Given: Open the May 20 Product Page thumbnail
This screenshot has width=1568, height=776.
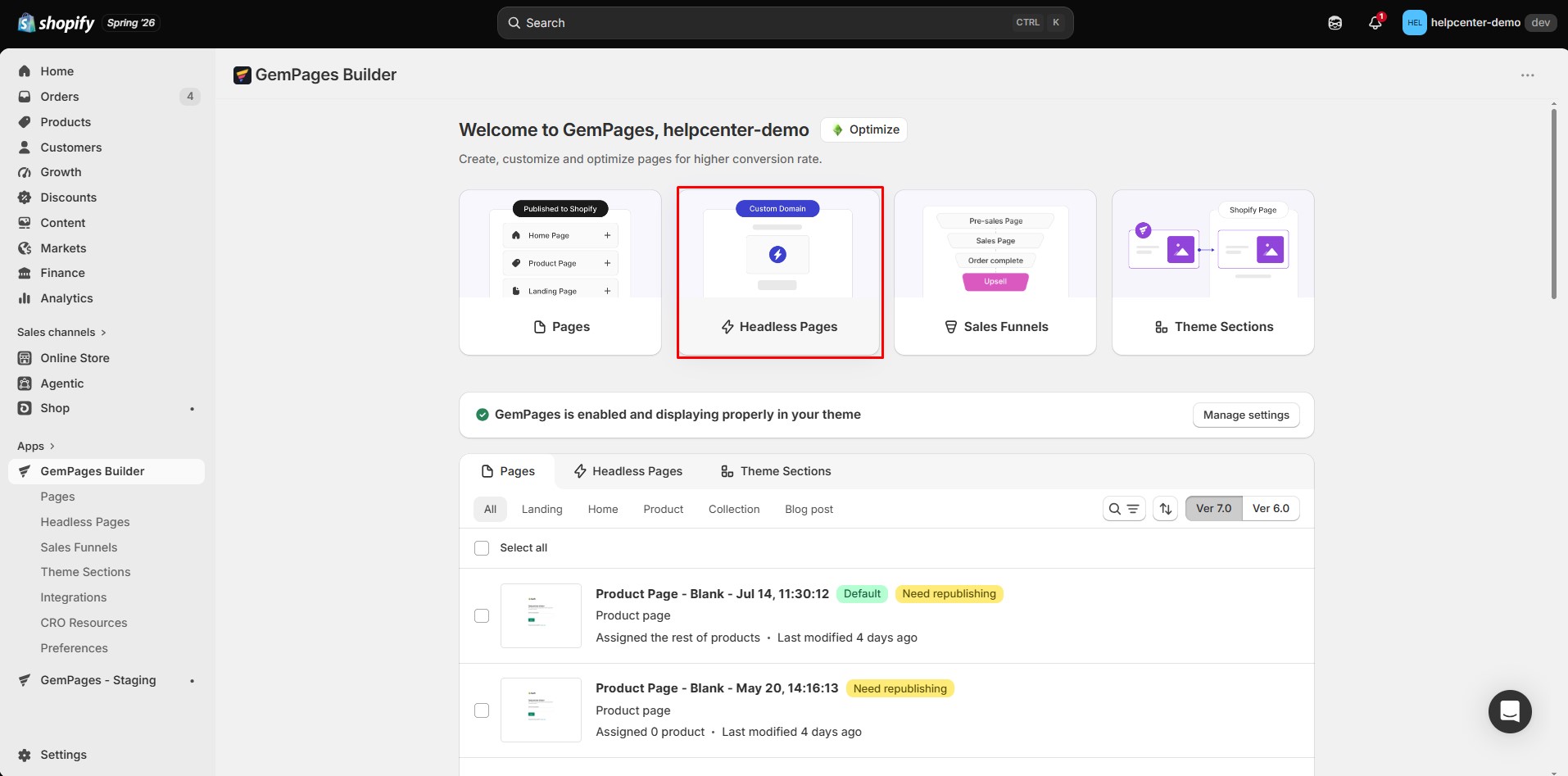Looking at the screenshot, I should tap(541, 710).
